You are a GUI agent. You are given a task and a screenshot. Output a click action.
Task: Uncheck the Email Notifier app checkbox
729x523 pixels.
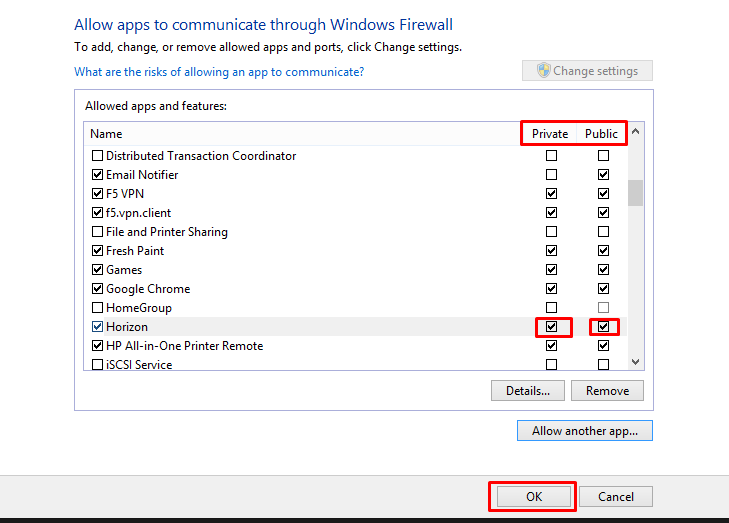pyautogui.click(x=98, y=175)
